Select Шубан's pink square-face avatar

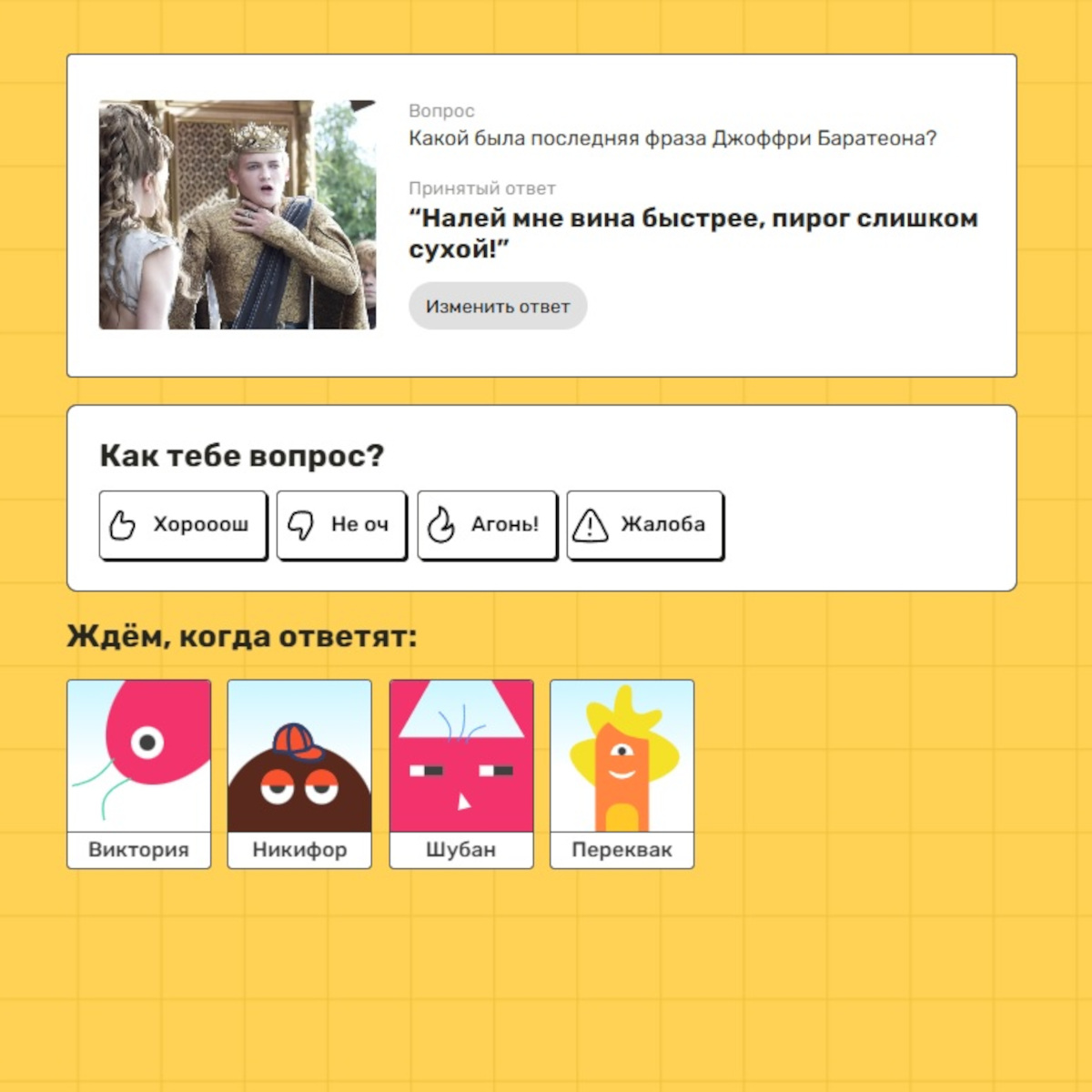(461, 756)
